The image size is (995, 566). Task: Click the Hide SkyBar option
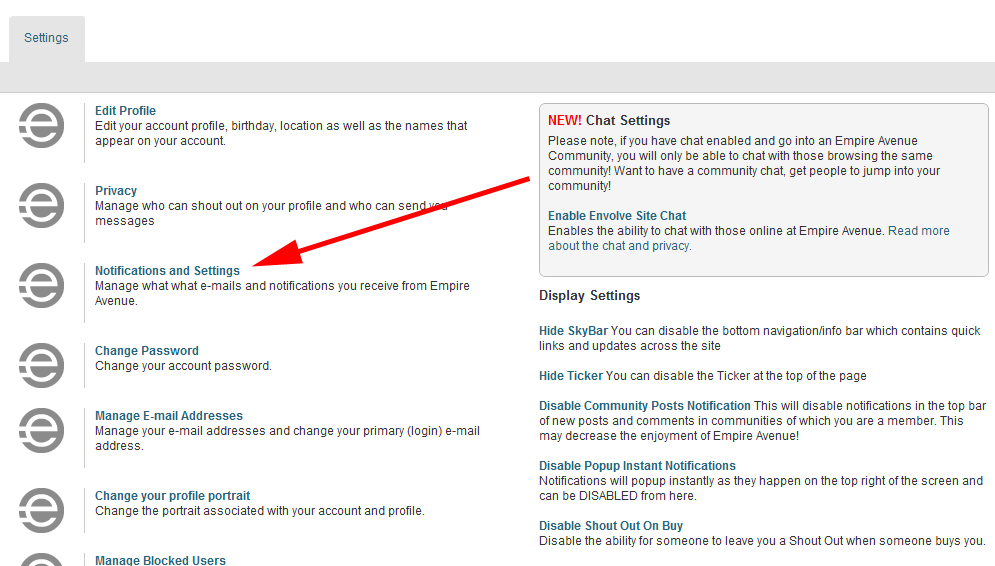573,331
